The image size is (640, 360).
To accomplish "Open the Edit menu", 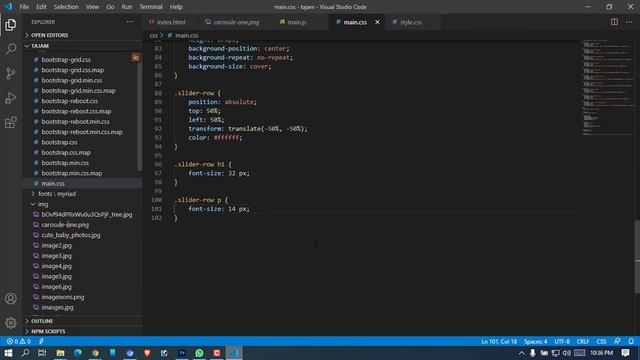I will (41, 7).
